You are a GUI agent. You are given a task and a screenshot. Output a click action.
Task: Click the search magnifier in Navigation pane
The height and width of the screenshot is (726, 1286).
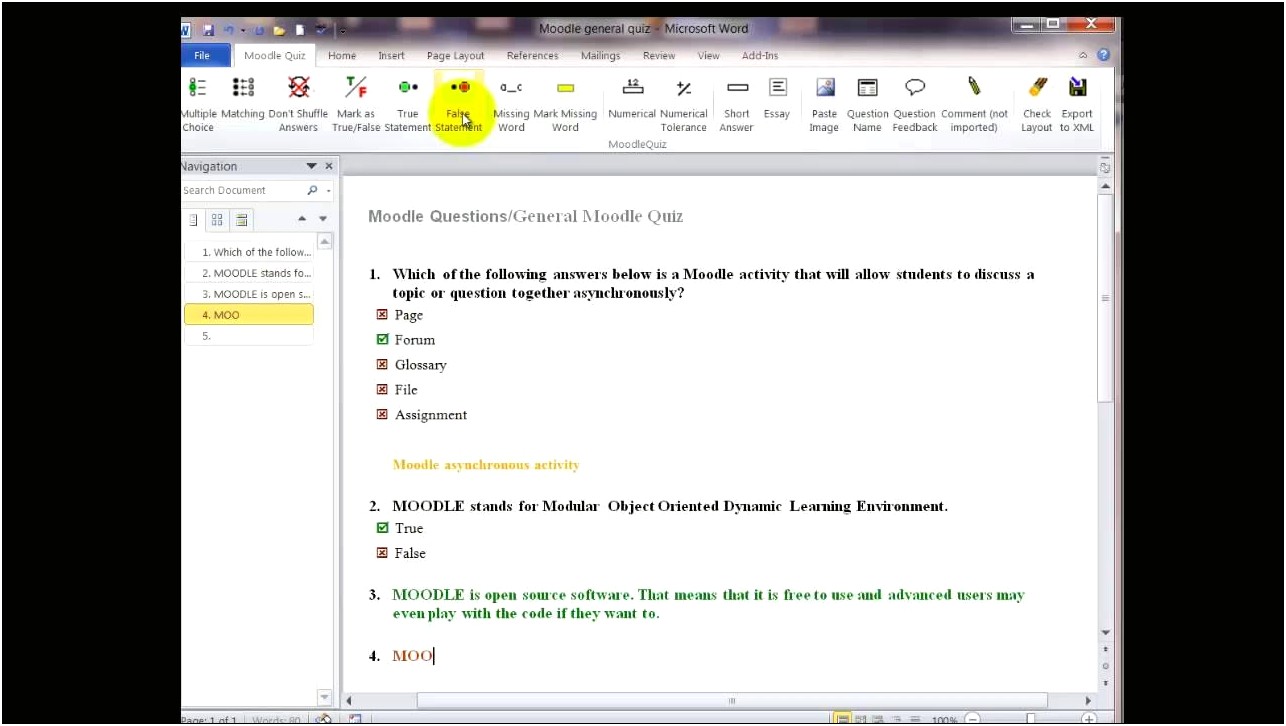[x=312, y=190]
